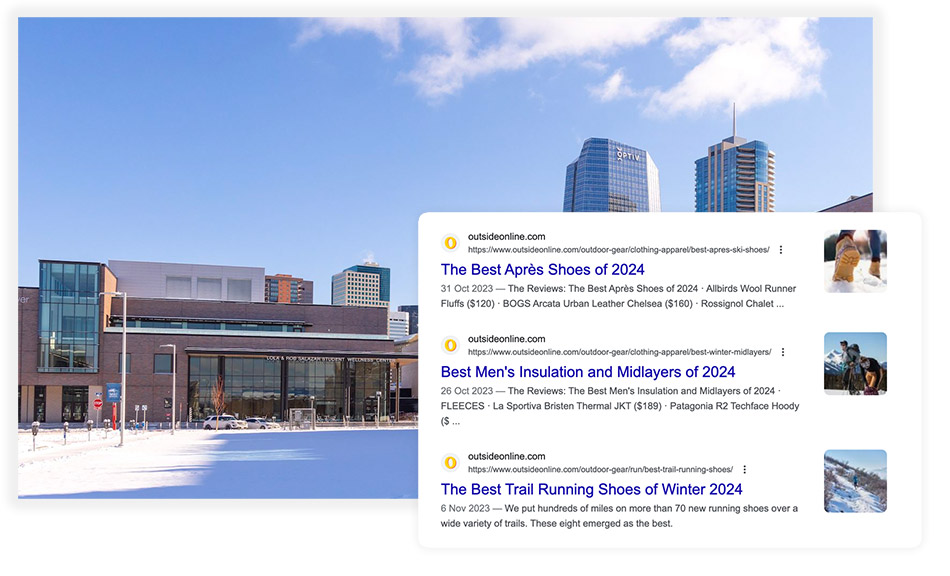Click the '31 Oct 2023' snippet text
Image resolution: width=950 pixels, height=576 pixels.
coord(467,289)
